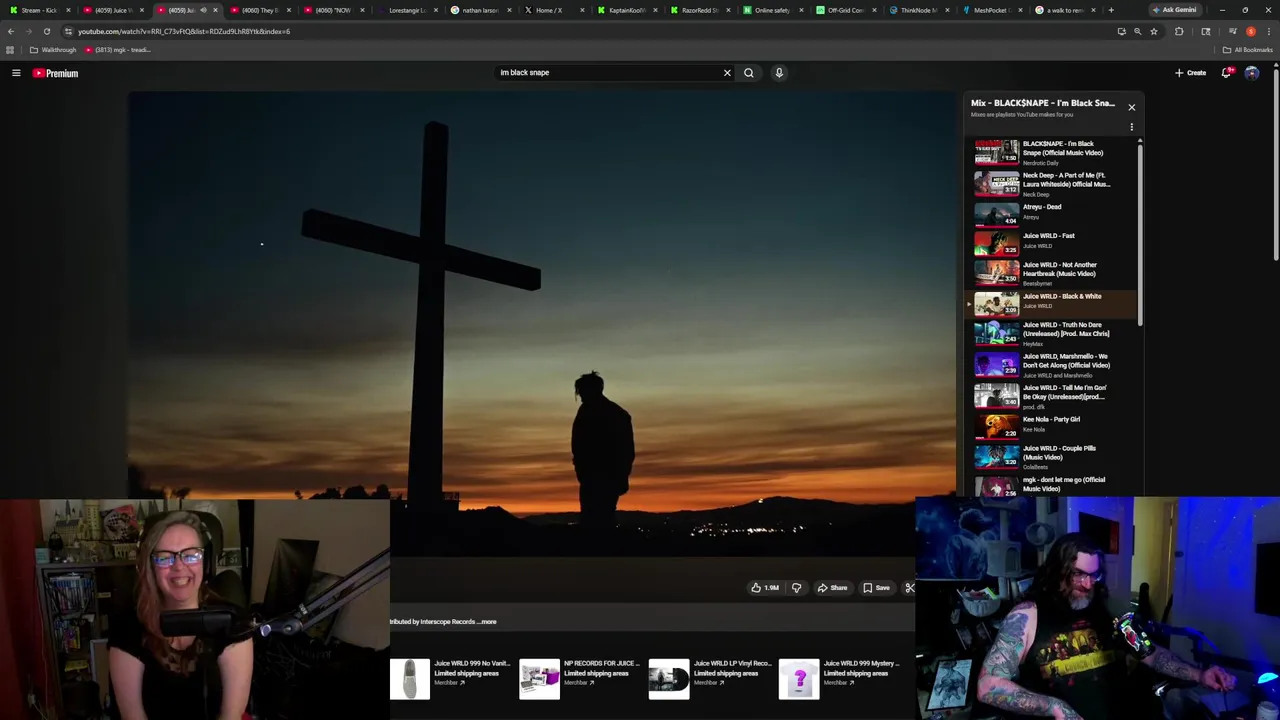The height and width of the screenshot is (720, 1280).
Task: Switch to the Lorestangle tab
Action: 406,10
